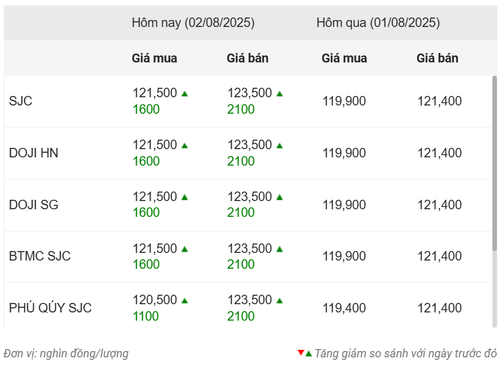Click the green up triangle in the legend
The width and height of the screenshot is (500, 366).
point(308,353)
